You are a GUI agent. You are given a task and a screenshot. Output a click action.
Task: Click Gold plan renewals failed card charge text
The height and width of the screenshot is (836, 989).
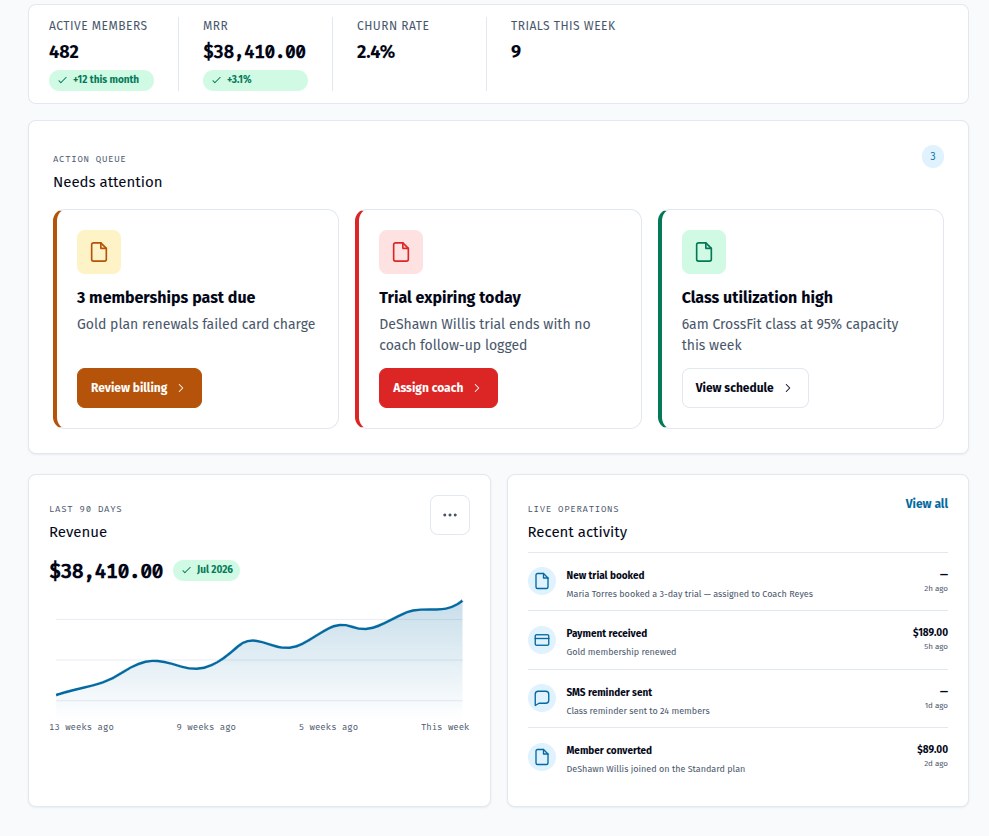(x=196, y=324)
